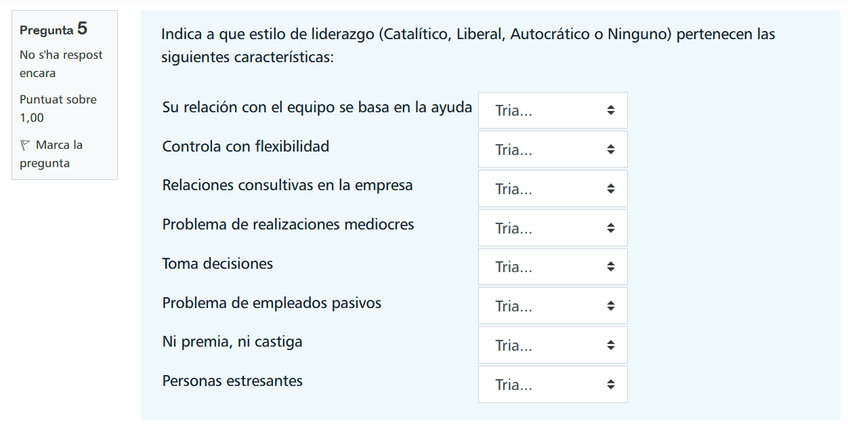Viewport: 848px width, 442px height.
Task: Click the "No s'ha respost encara" status text
Action: (x=61, y=64)
